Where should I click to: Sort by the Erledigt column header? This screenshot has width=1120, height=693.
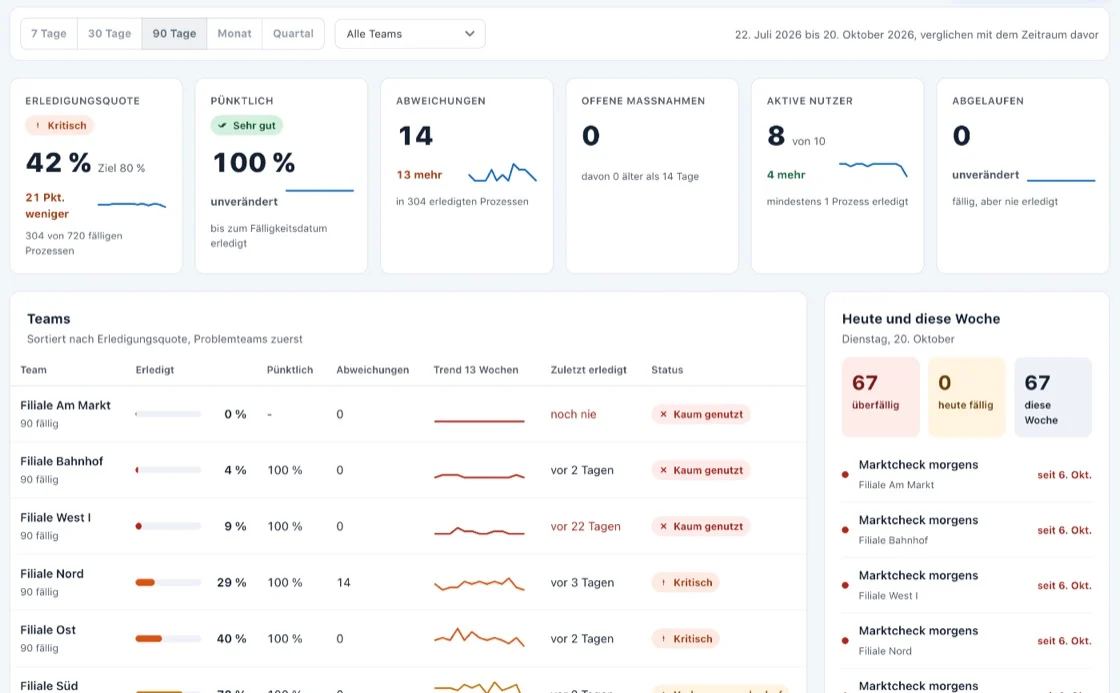point(155,370)
